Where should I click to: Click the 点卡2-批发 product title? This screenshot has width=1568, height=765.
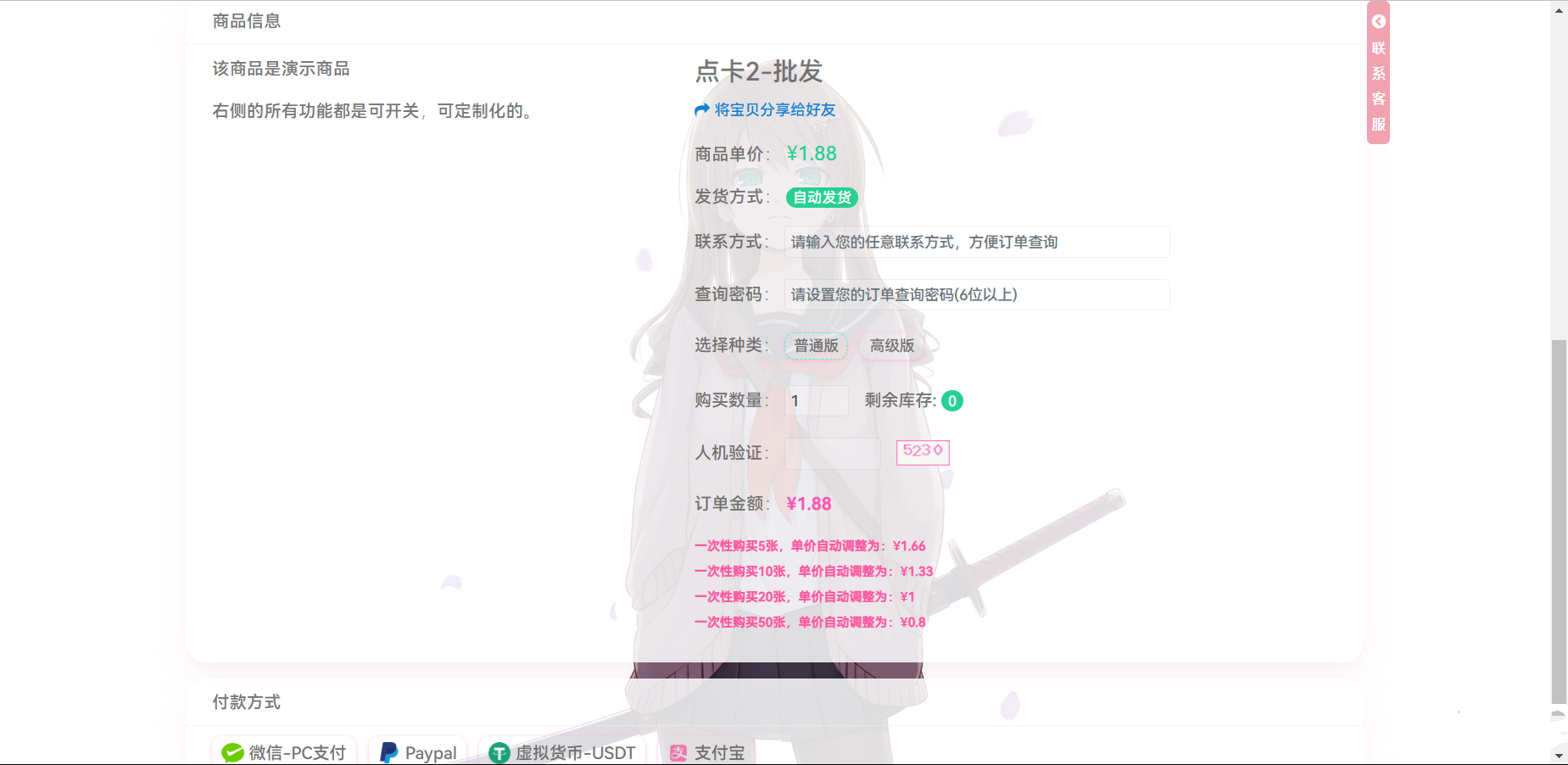(759, 71)
